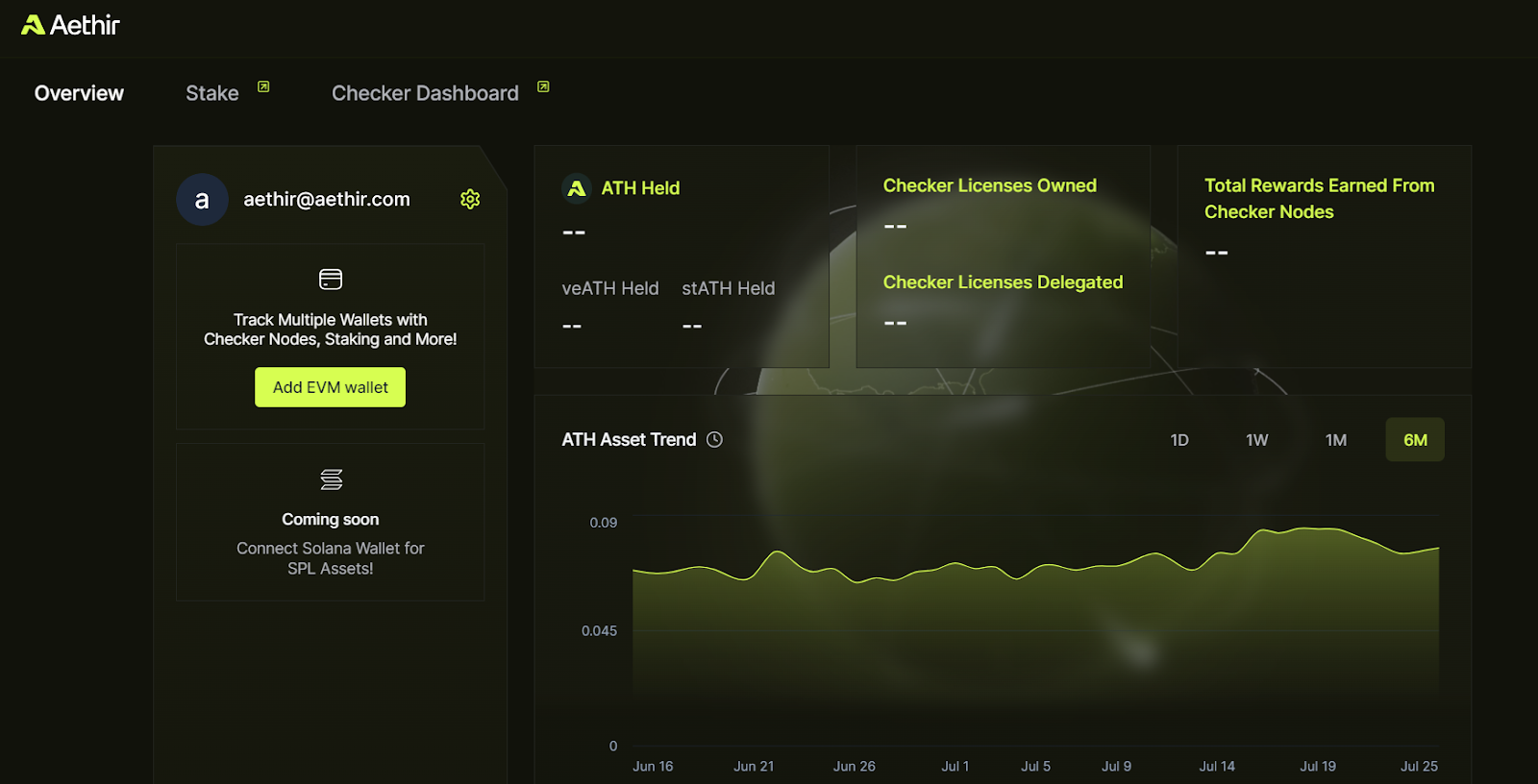Screen dimensions: 1538x784
Task: Click the Add EVM wallet button
Action: click(331, 387)
